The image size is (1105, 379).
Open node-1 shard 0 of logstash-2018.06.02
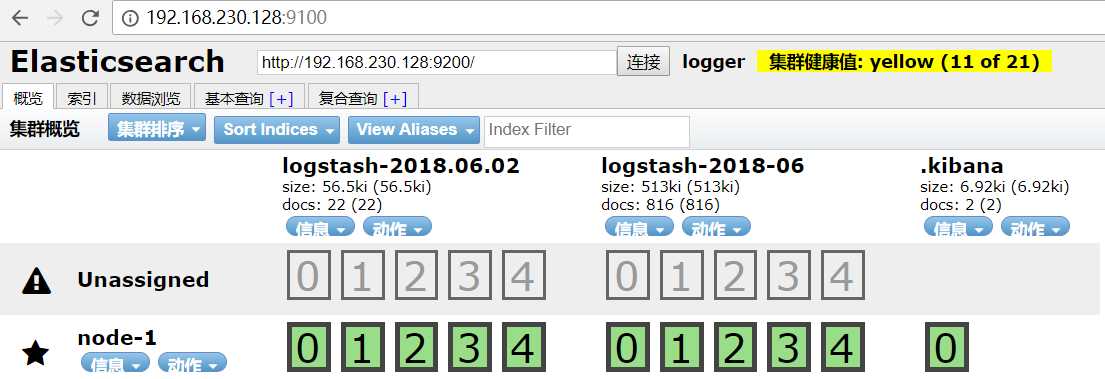tap(308, 347)
